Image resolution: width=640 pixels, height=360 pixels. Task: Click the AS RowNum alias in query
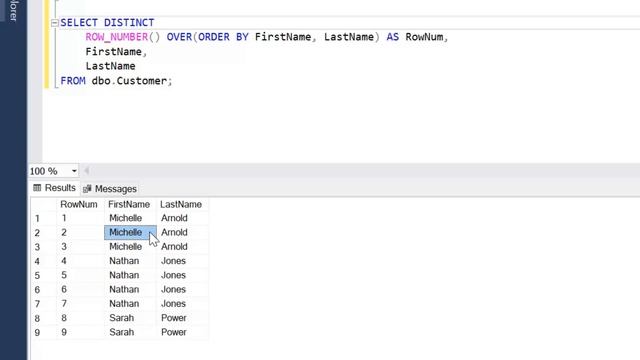pos(415,37)
